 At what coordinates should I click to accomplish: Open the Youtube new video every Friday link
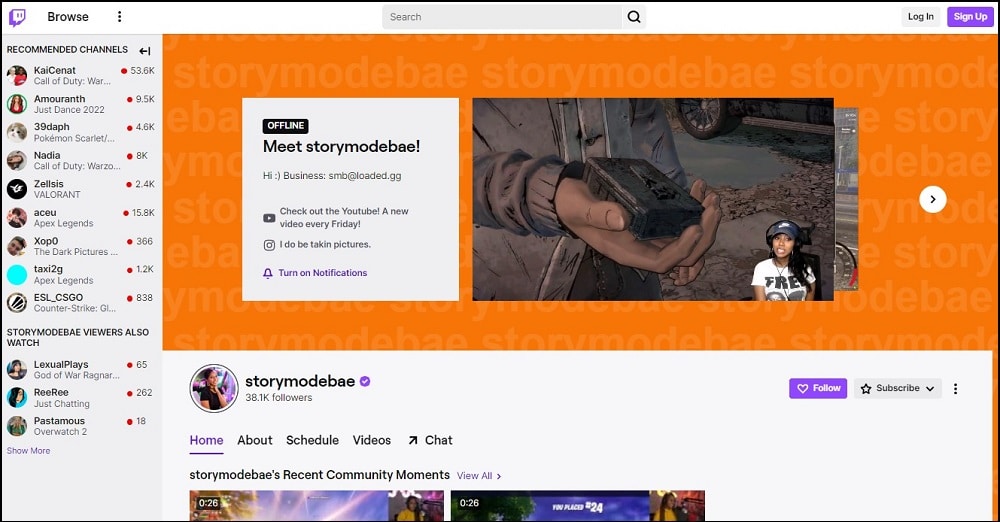(x=344, y=218)
